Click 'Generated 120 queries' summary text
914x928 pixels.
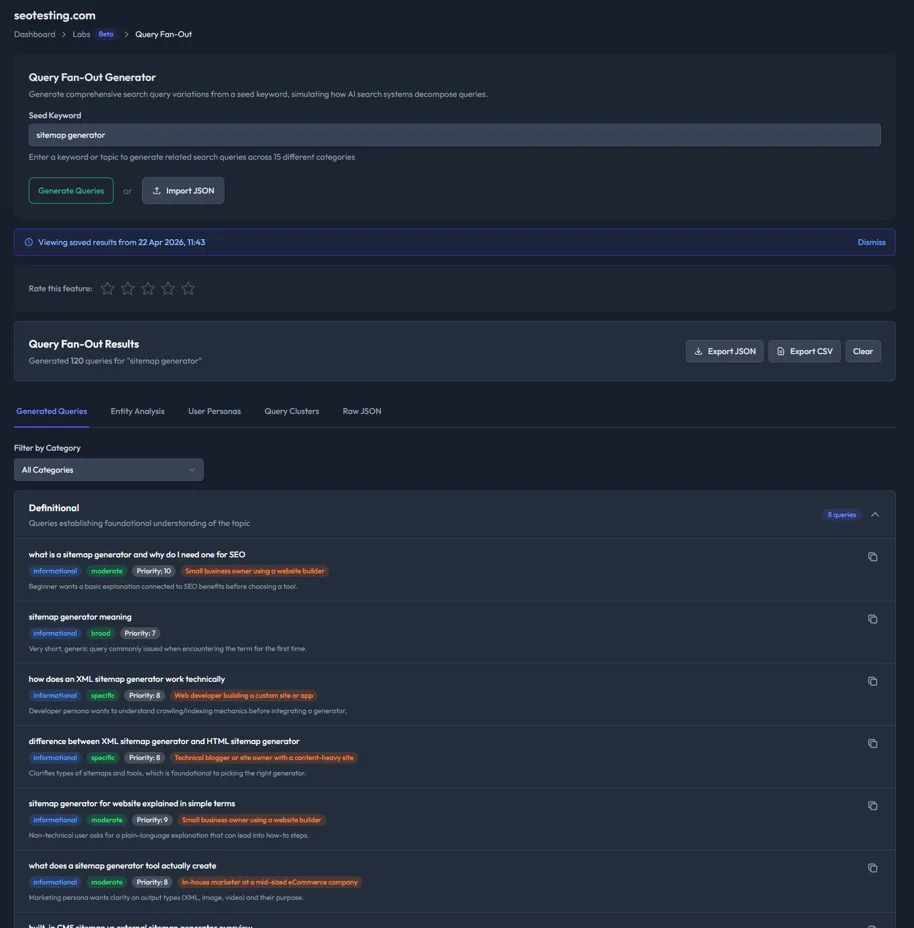point(115,360)
